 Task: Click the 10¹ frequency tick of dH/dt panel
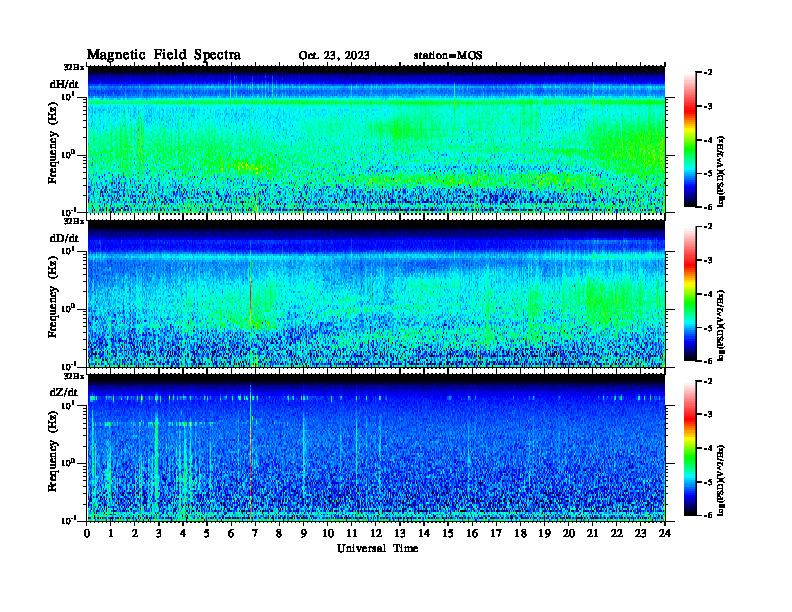point(68,96)
